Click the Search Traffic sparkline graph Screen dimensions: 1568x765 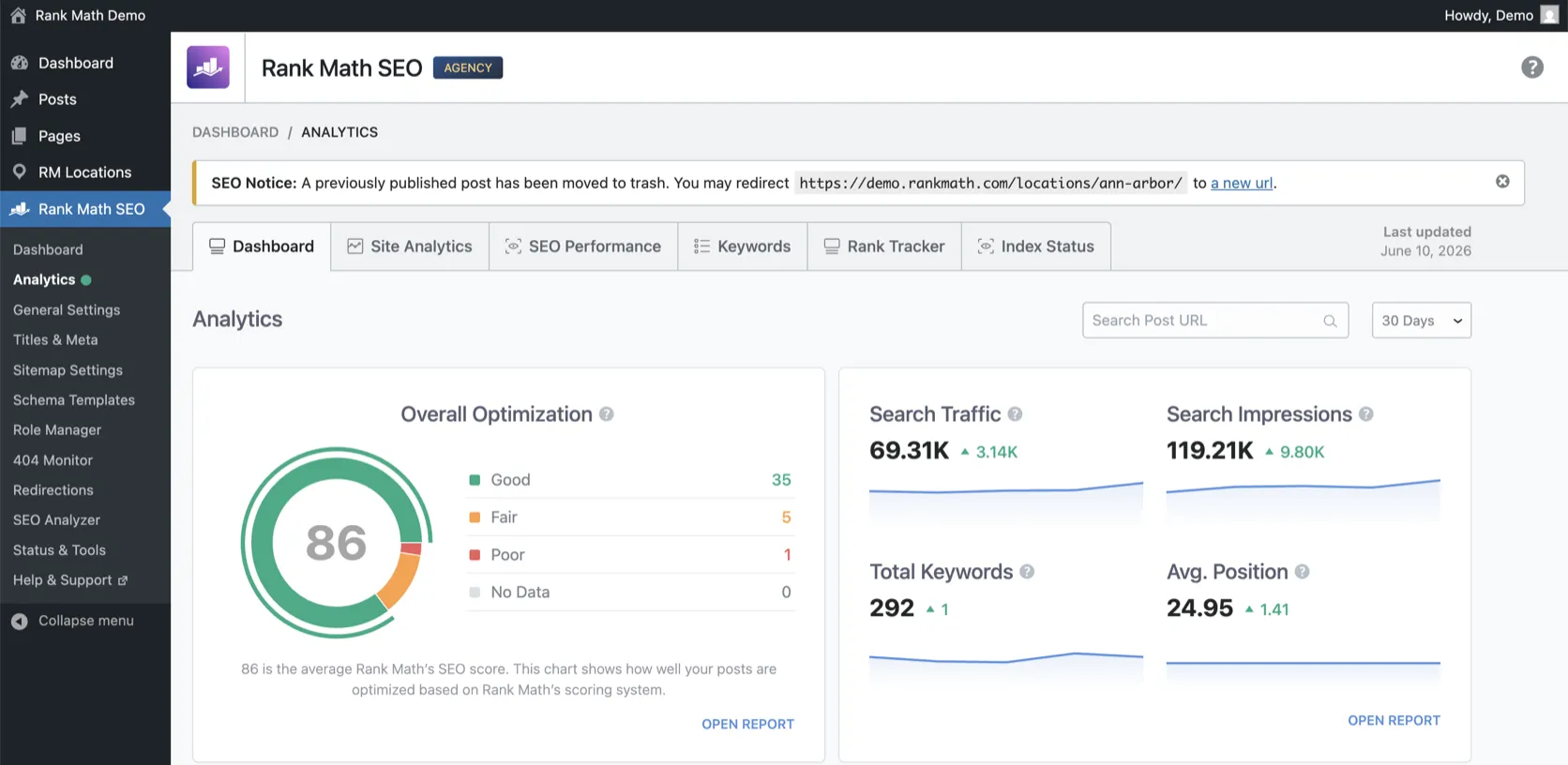pos(1006,502)
